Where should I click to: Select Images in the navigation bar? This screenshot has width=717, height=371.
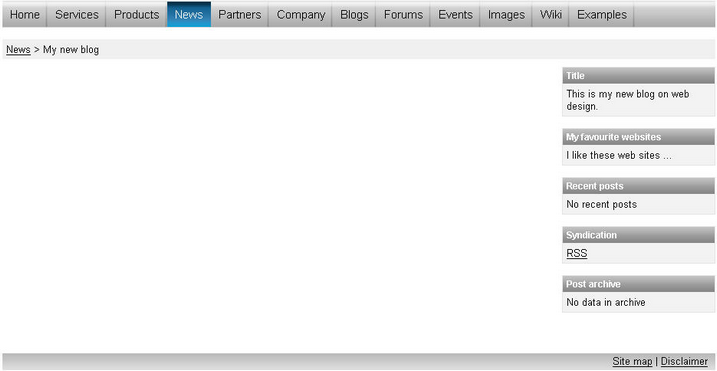tap(506, 15)
